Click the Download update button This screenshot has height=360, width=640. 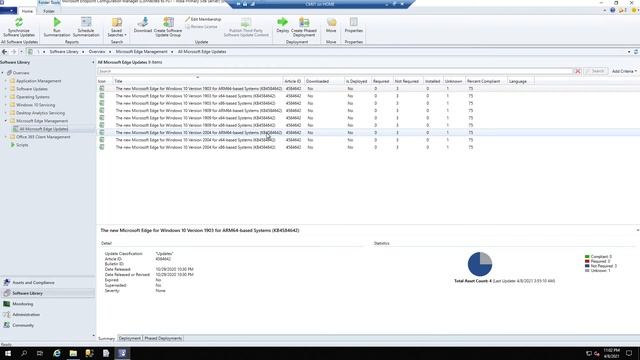coord(143,25)
